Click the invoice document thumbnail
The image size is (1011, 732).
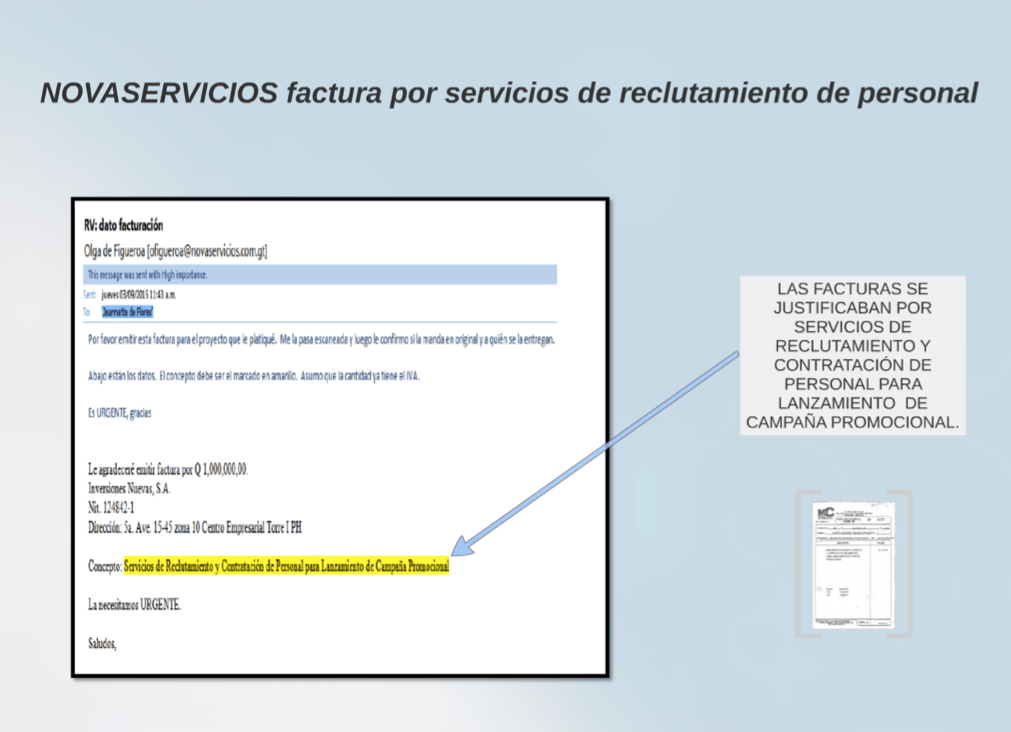854,565
